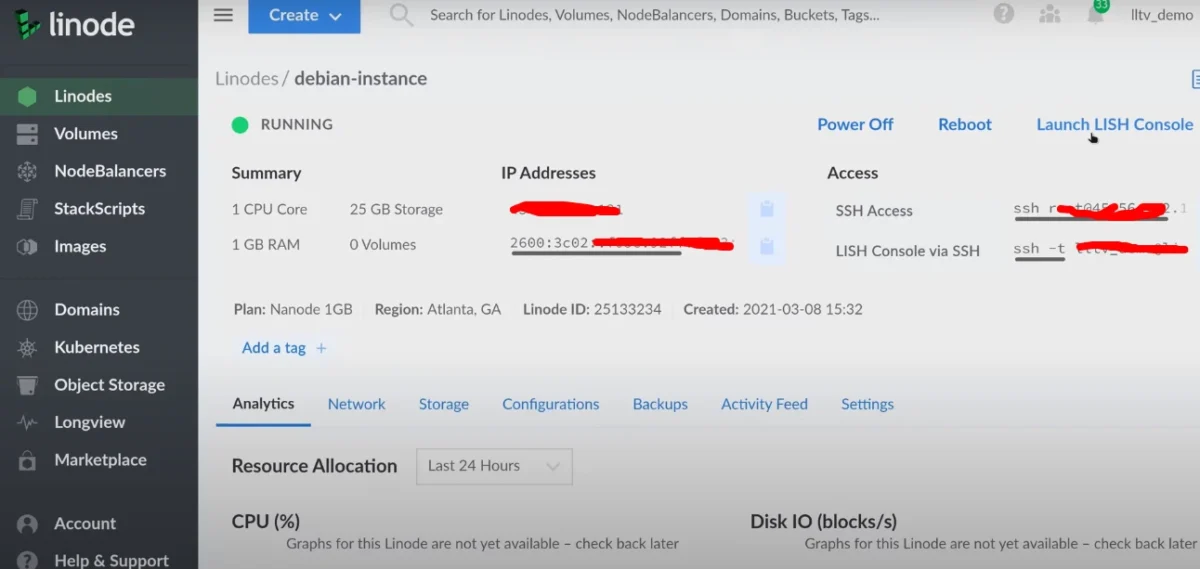Viewport: 1200px width, 569px height.
Task: Click the Region: Atlanta, GA text
Action: point(438,310)
